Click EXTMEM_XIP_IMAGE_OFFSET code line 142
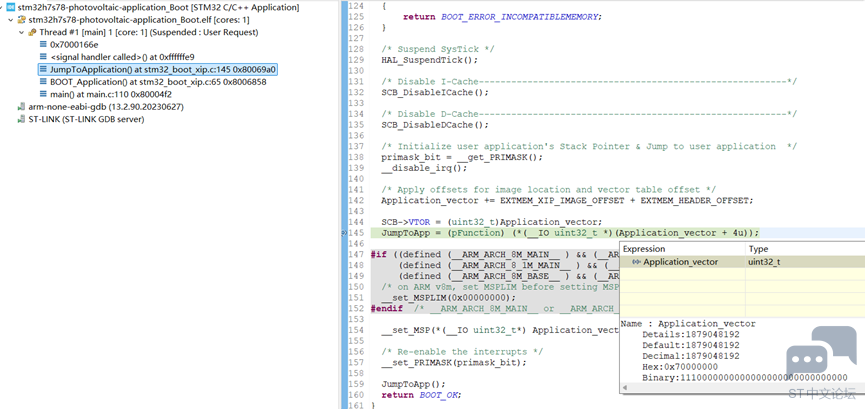The image size is (865, 409). click(x=567, y=200)
